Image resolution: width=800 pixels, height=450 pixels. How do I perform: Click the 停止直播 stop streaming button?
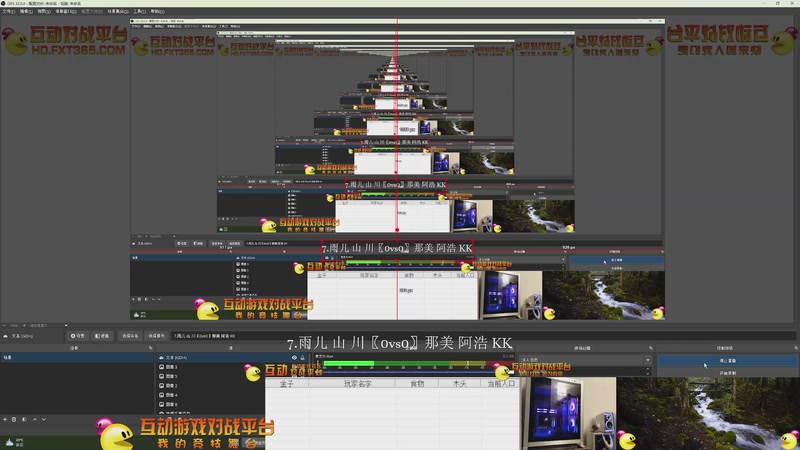click(x=728, y=360)
